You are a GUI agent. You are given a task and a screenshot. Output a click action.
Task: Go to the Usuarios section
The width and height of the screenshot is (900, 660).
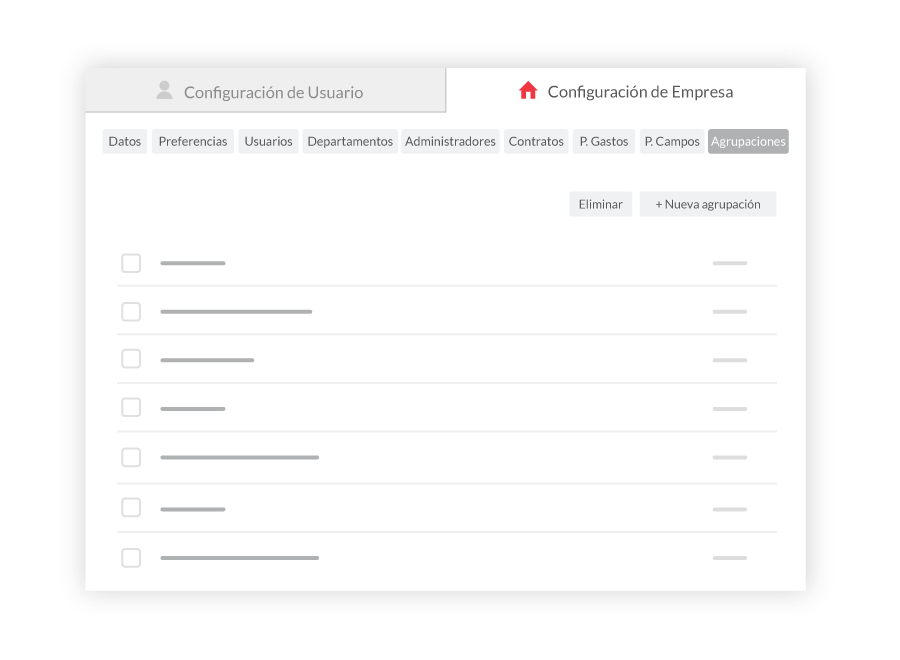[268, 141]
